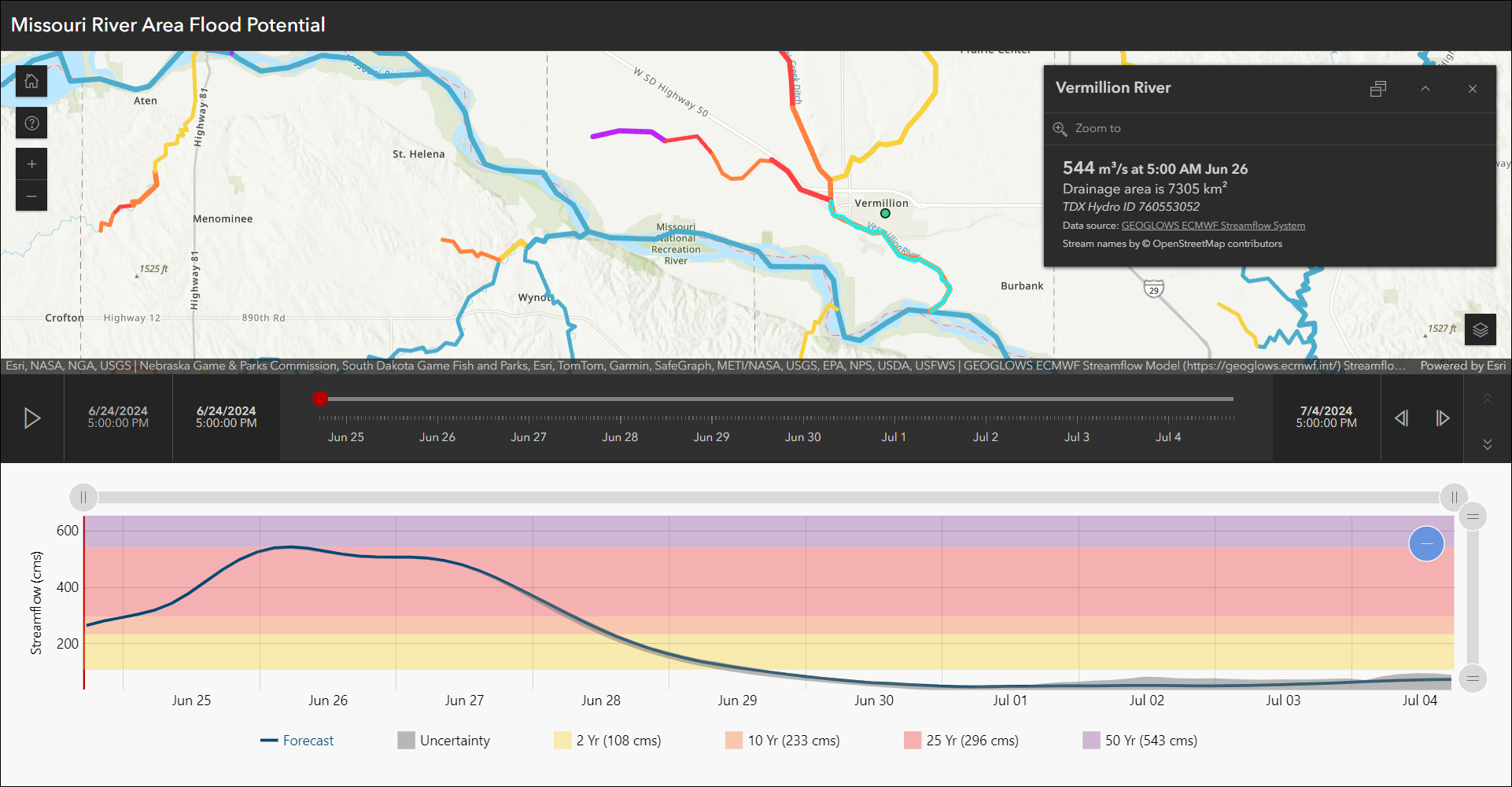The width and height of the screenshot is (1512, 787).
Task: Click the red time slider thumb
Action: (x=319, y=399)
